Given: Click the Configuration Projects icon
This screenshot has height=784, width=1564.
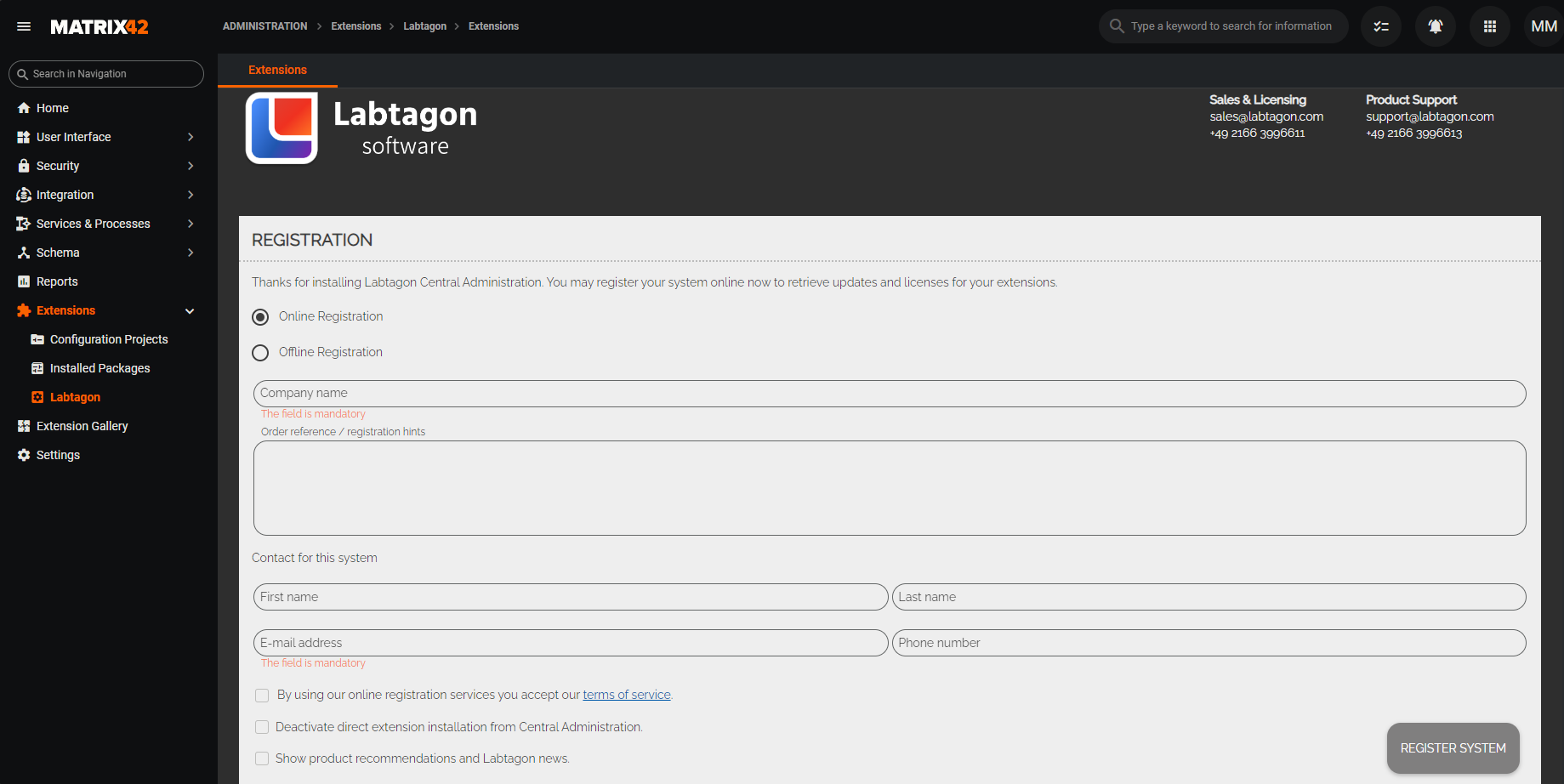Looking at the screenshot, I should 37,339.
